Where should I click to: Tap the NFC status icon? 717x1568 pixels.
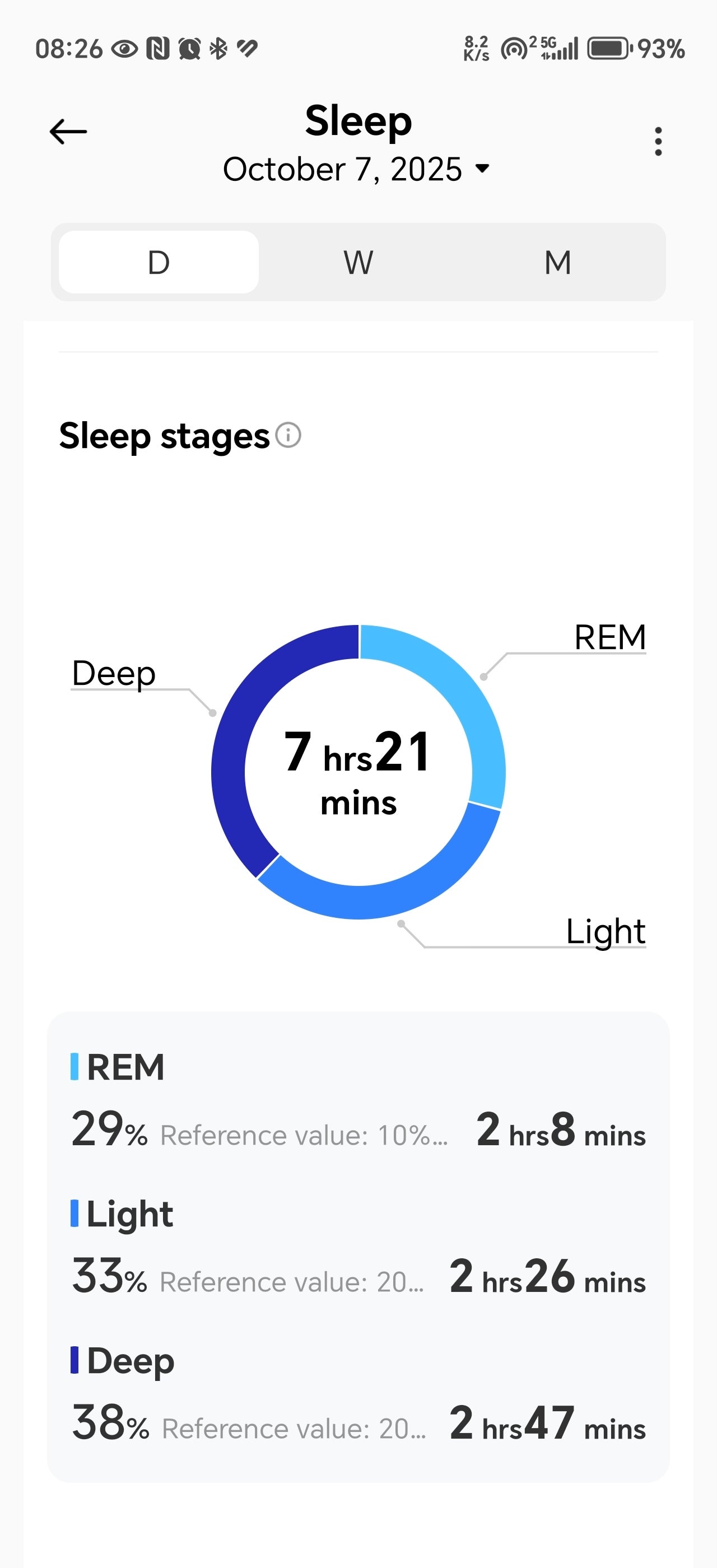coord(157,49)
